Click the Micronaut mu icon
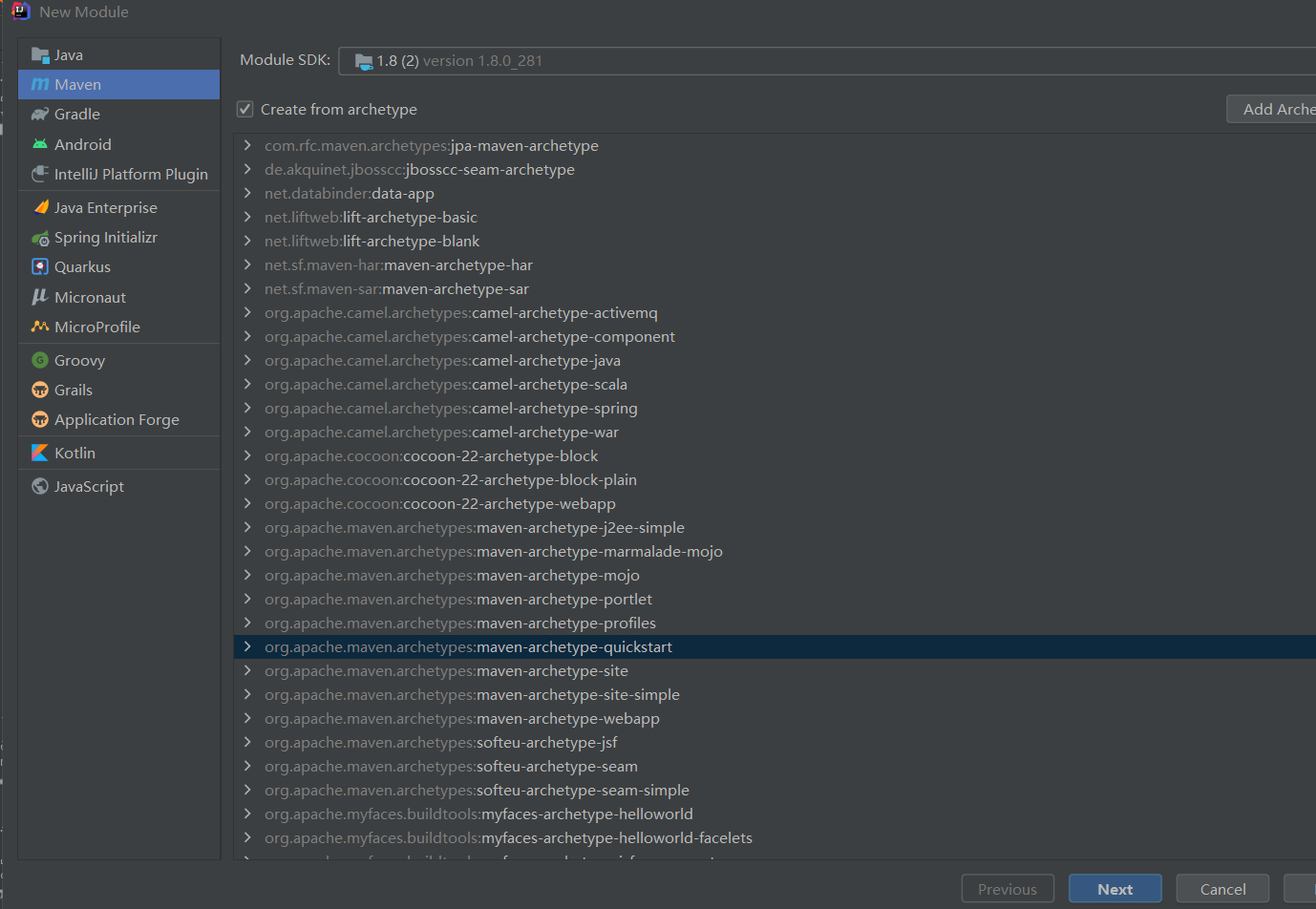 pos(40,297)
